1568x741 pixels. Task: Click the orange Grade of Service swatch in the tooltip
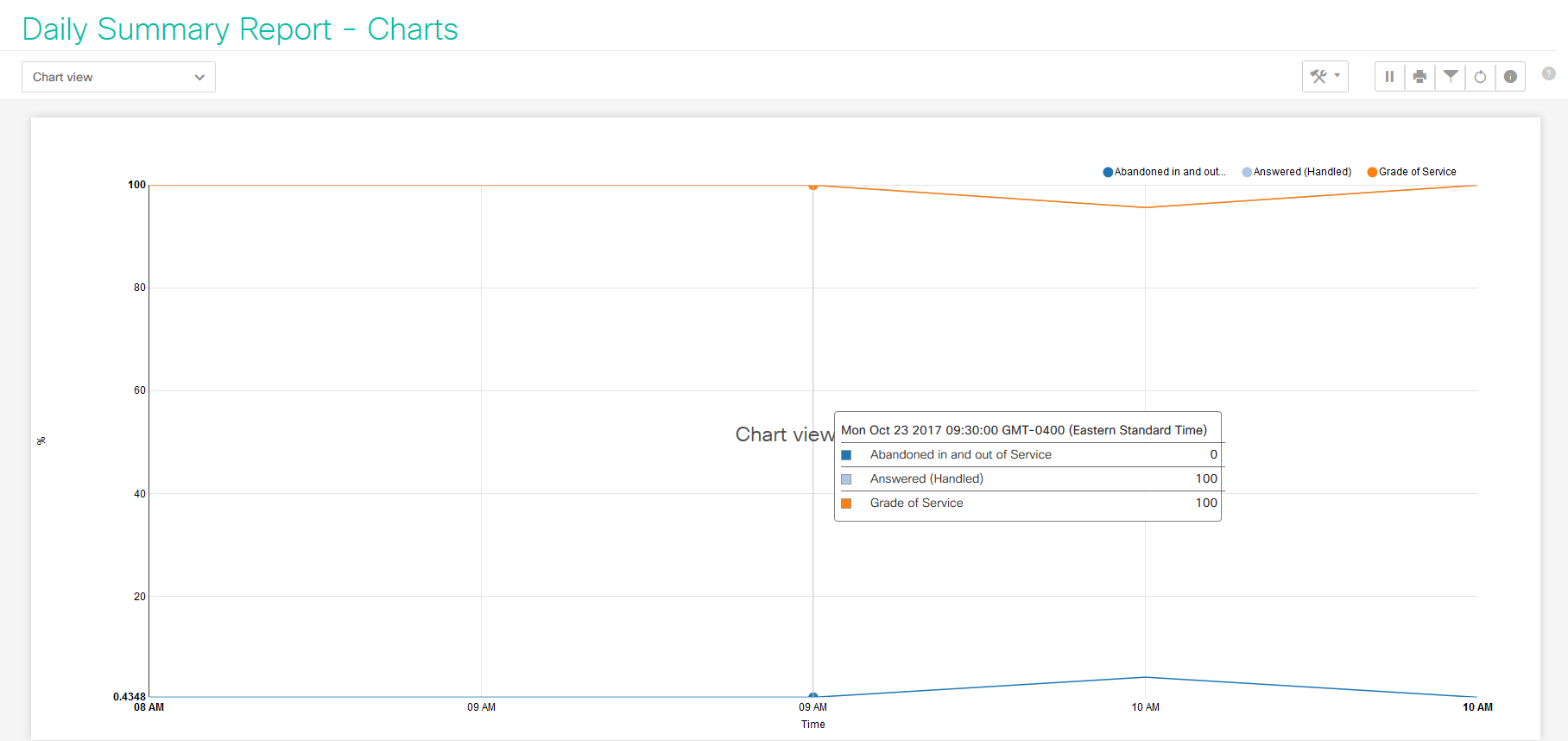pyautogui.click(x=846, y=503)
